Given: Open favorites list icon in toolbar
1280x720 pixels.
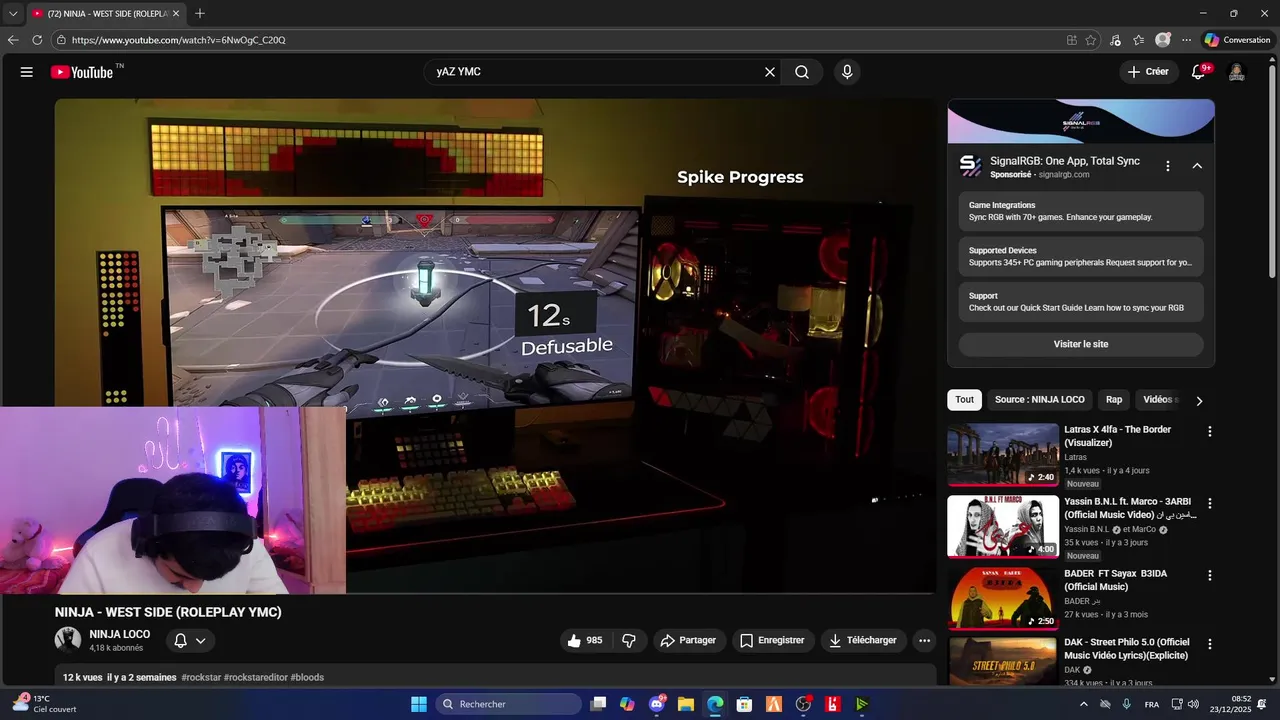Looking at the screenshot, I should tap(1139, 40).
